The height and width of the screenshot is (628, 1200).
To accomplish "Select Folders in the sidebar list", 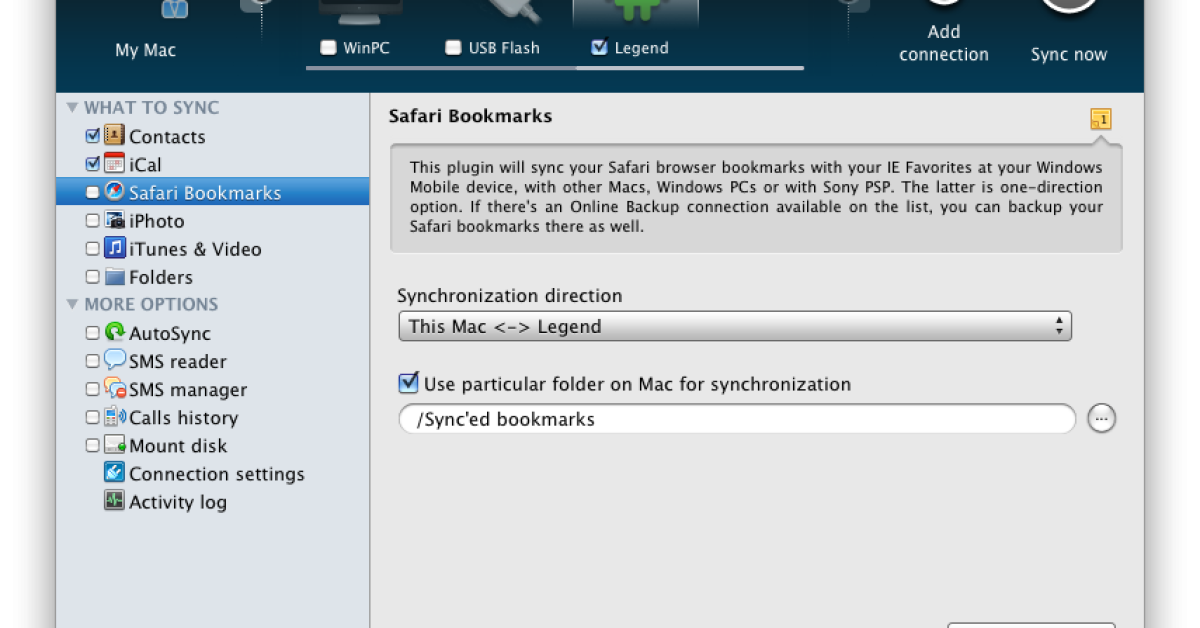I will pyautogui.click(x=160, y=277).
